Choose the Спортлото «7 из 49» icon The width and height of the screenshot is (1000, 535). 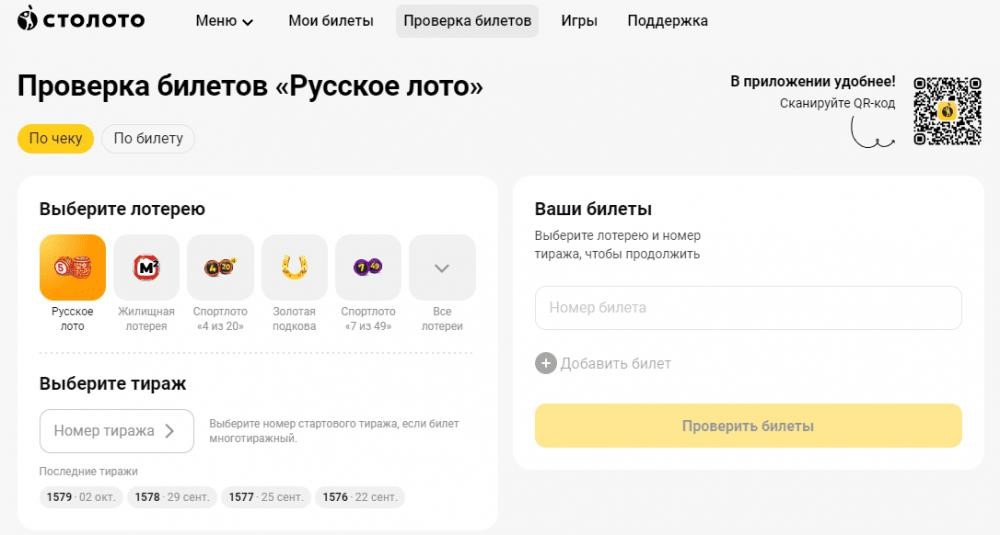(368, 267)
